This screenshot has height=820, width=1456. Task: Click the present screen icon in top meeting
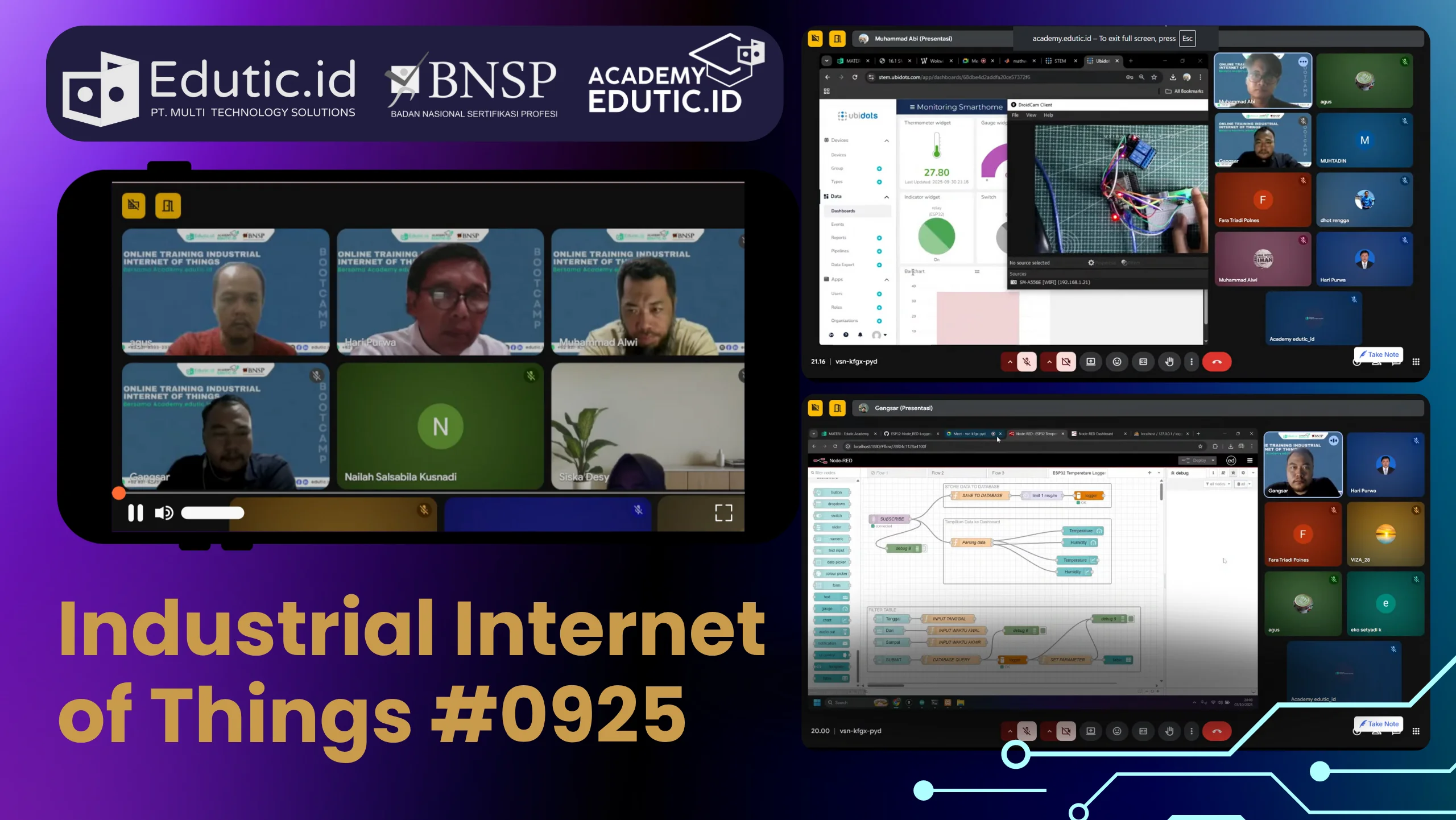tap(1090, 362)
